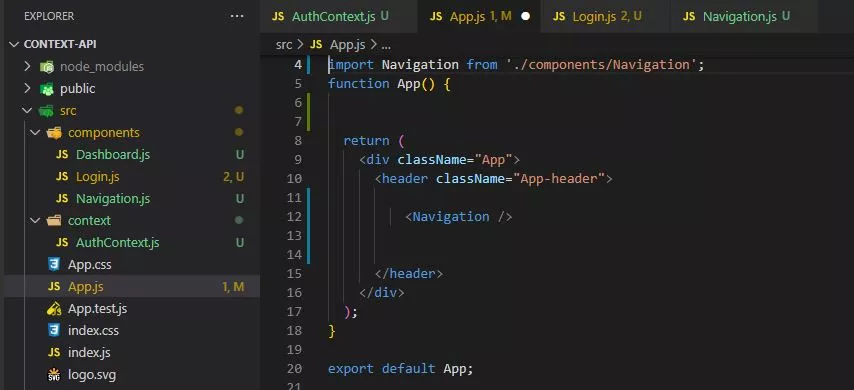Click the SVG icon beside logo.svg
The height and width of the screenshot is (390, 854).
(x=54, y=375)
